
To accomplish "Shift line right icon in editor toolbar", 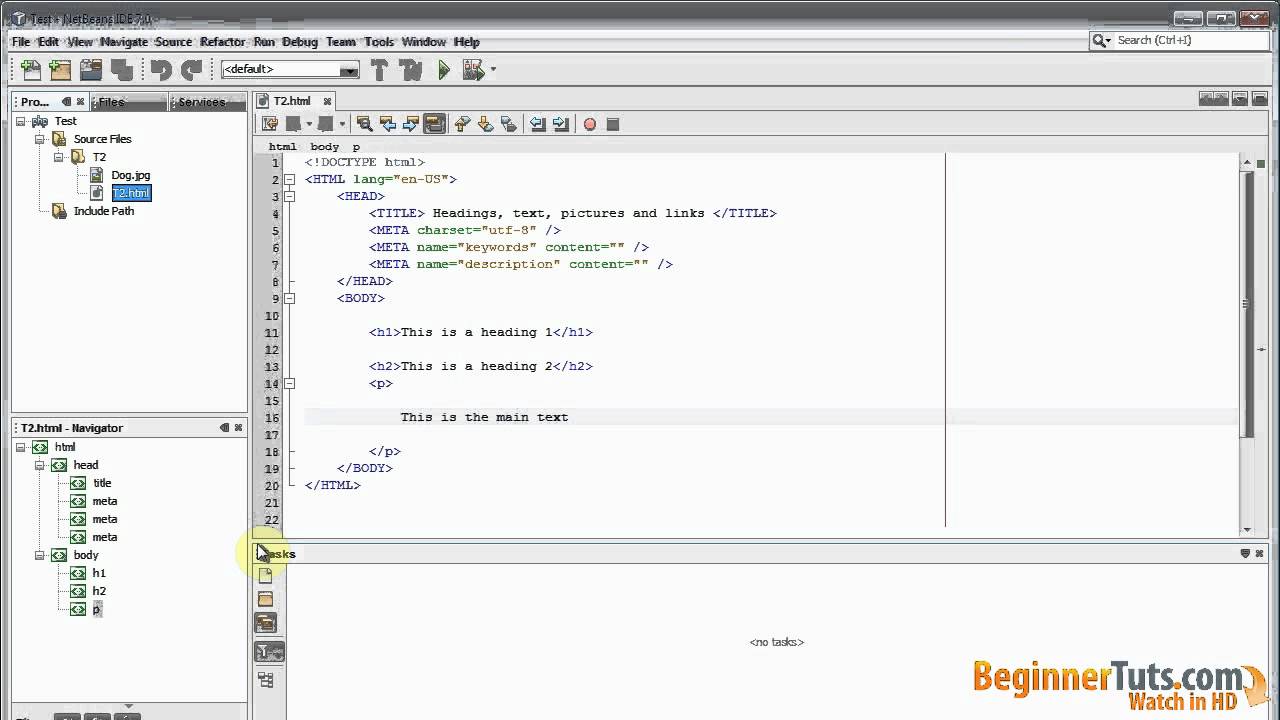I will (x=560, y=124).
